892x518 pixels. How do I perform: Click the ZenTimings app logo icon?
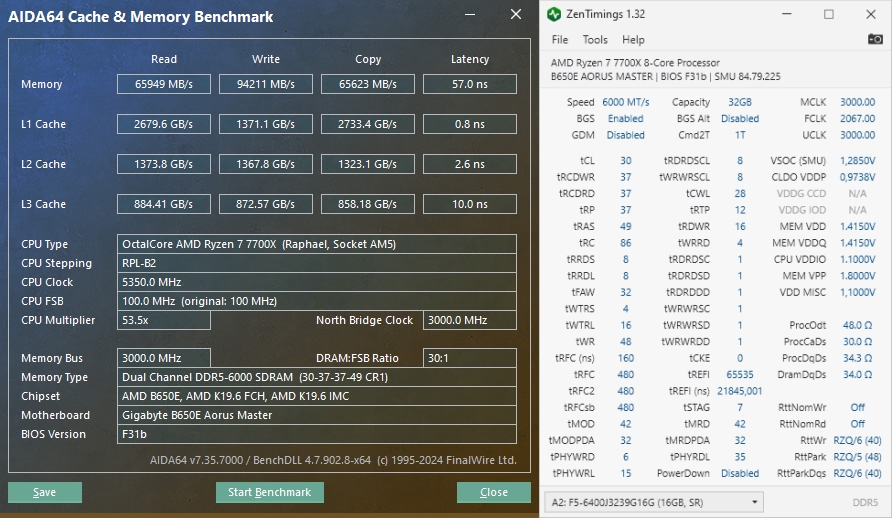point(554,15)
